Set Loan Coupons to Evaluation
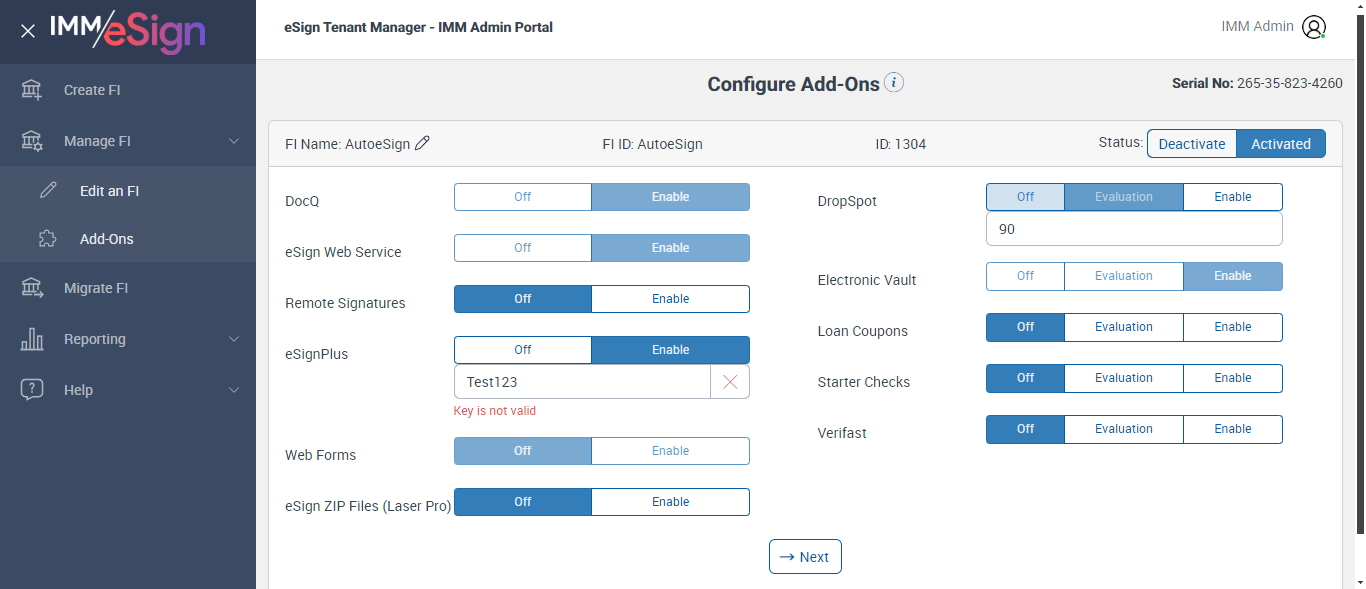The height and width of the screenshot is (589, 1366). [x=1123, y=327]
